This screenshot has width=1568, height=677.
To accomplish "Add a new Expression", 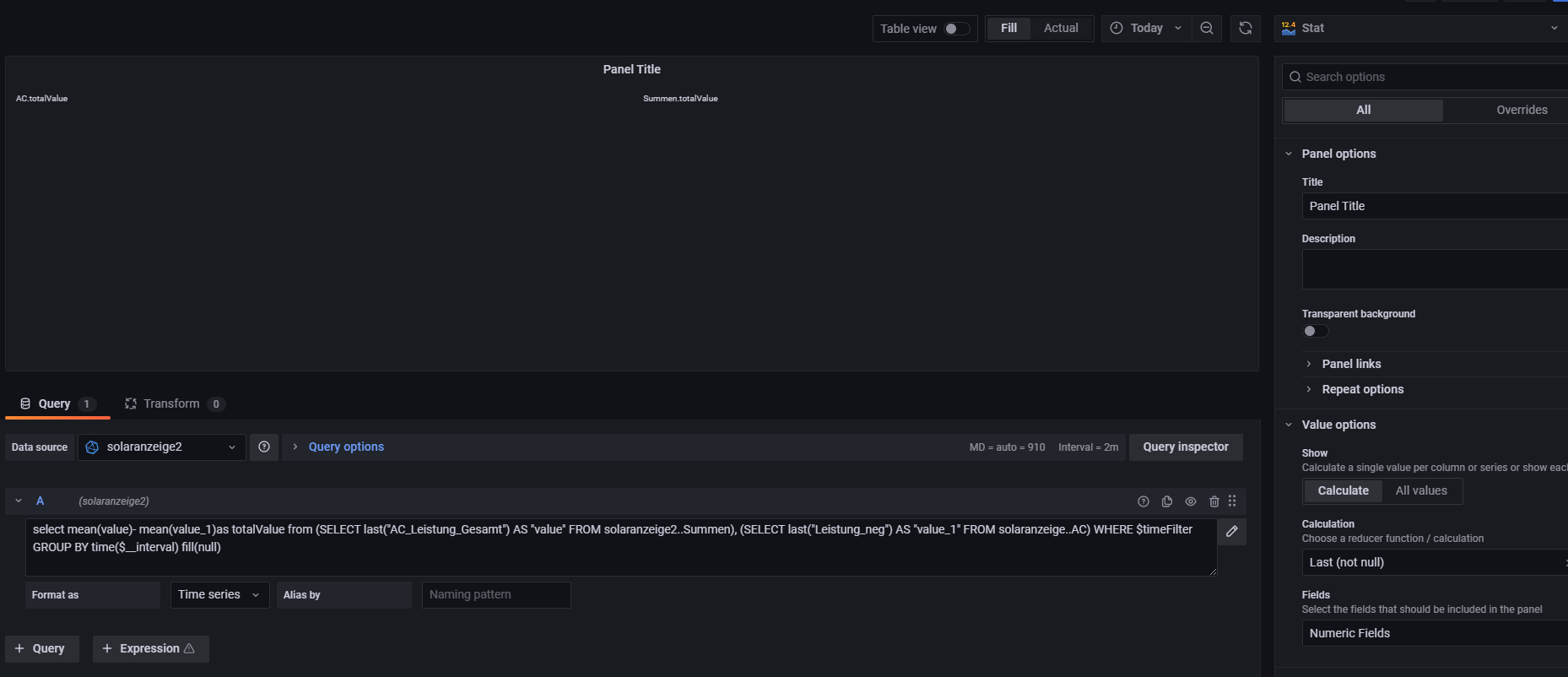I will pos(150,648).
